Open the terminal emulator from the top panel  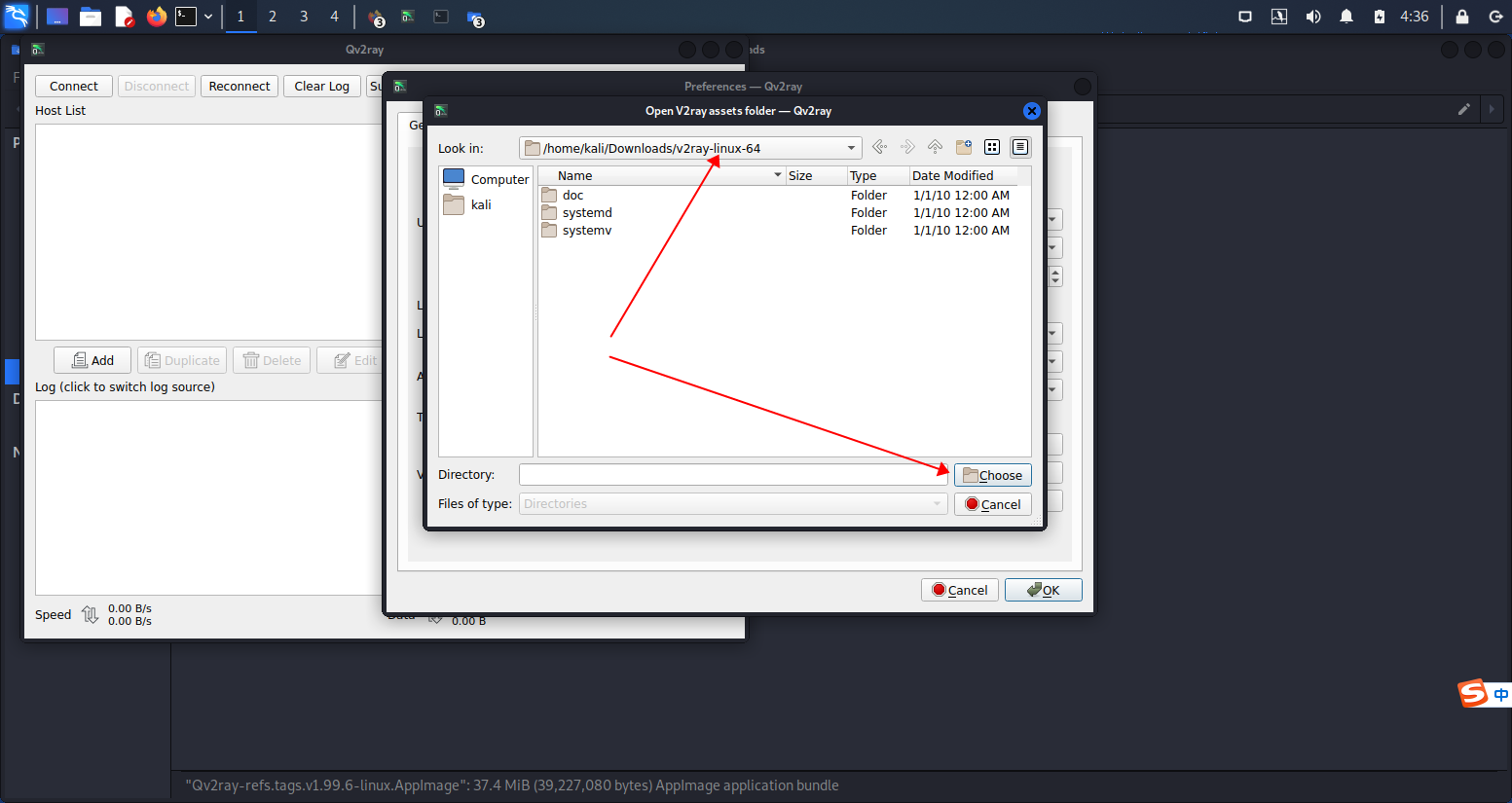186,17
